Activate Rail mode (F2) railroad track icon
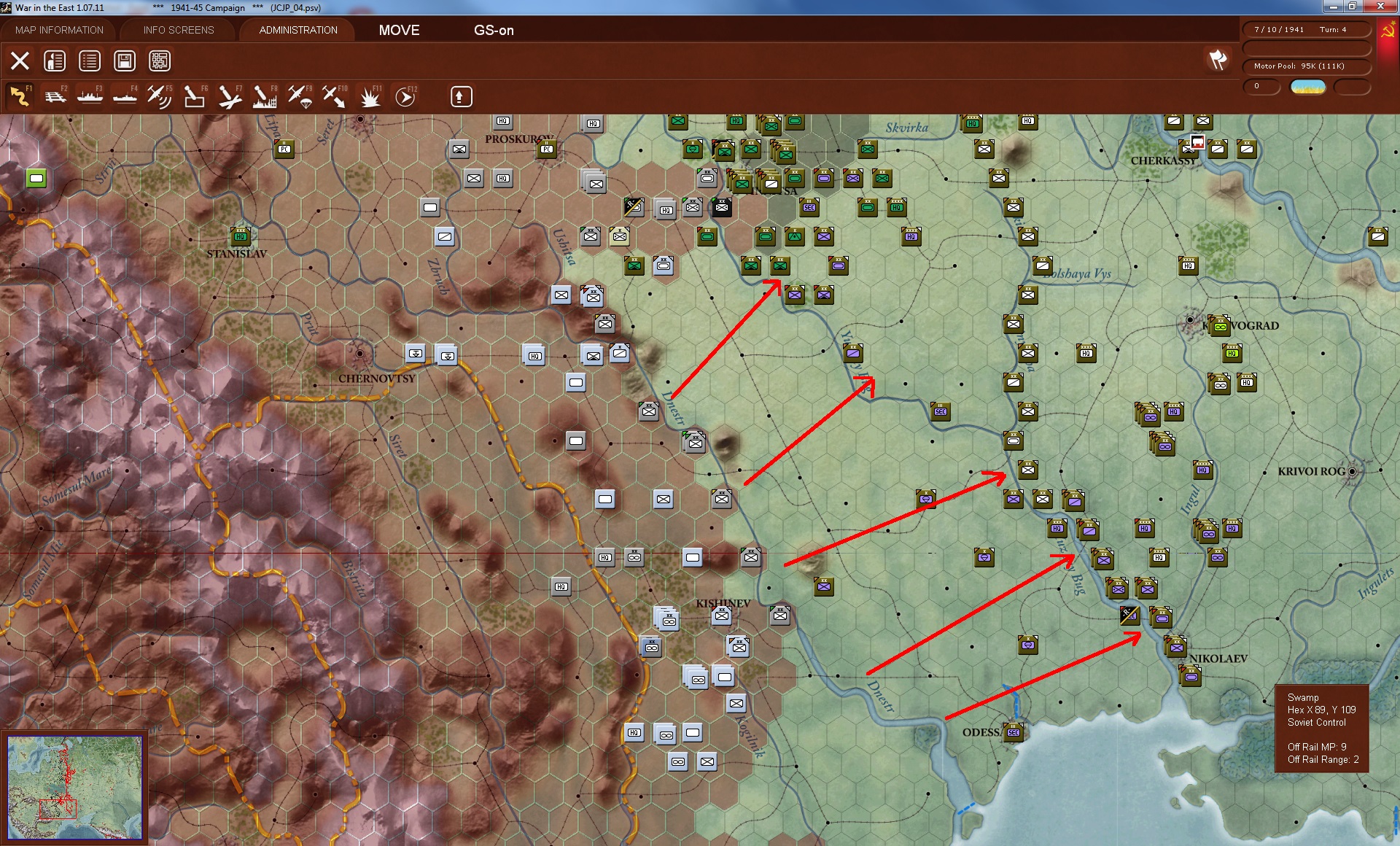This screenshot has height=846, width=1400. tap(55, 96)
